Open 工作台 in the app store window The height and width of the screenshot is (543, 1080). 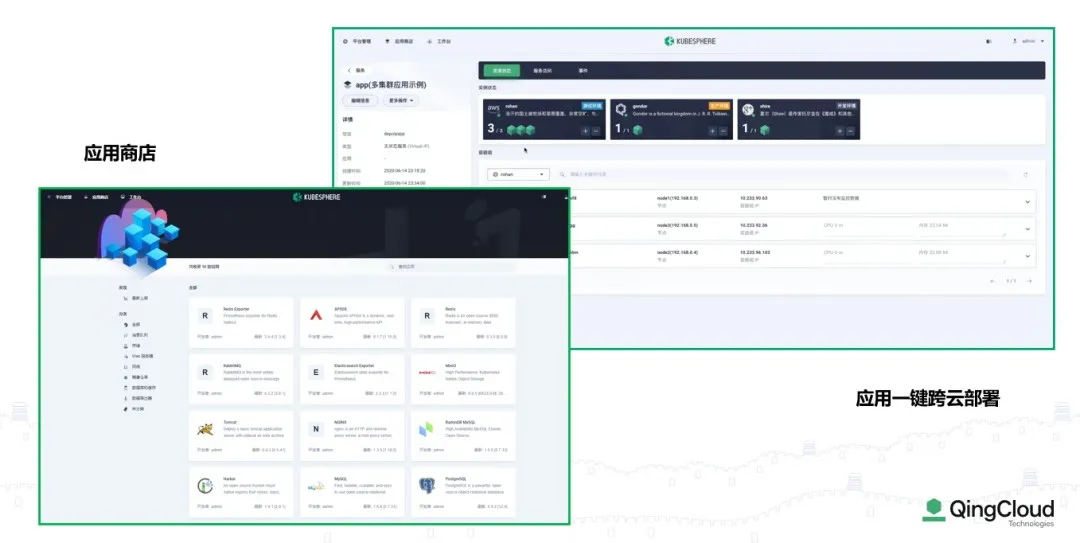point(131,197)
